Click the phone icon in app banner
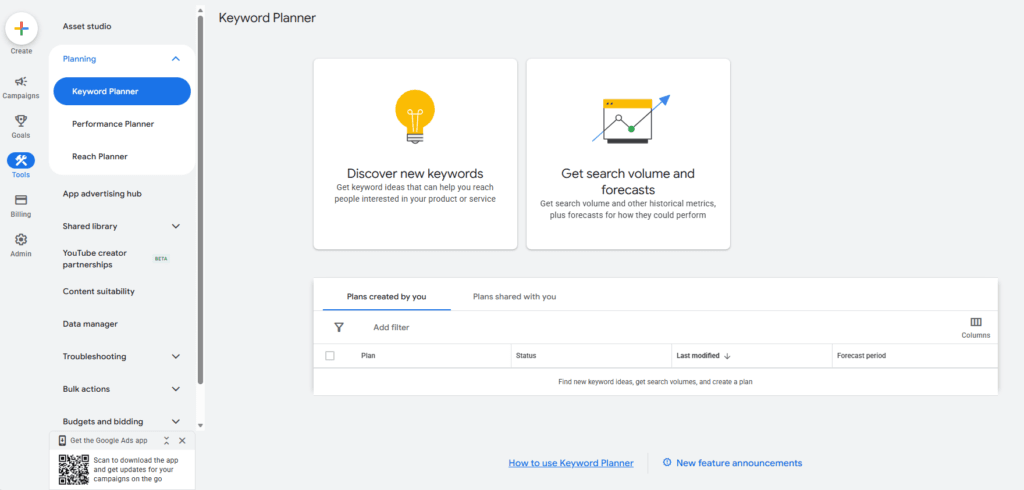This screenshot has height=490, width=1024. click(62, 440)
